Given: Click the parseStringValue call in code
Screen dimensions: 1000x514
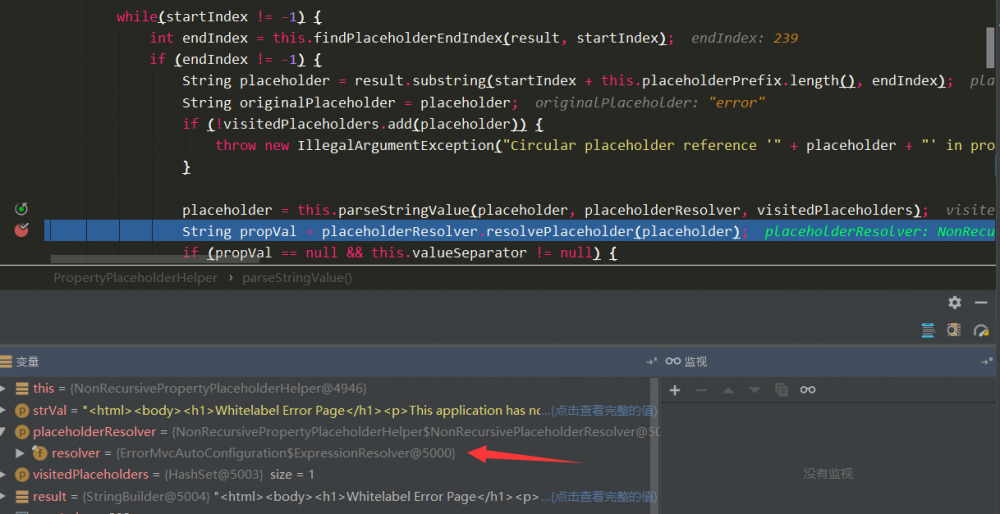Looking at the screenshot, I should pyautogui.click(x=404, y=210).
